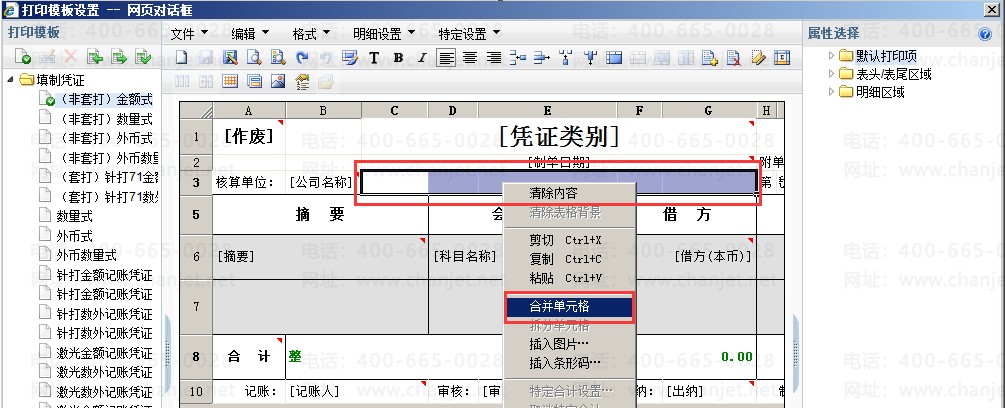Select row header 5 in the grid

click(196, 215)
